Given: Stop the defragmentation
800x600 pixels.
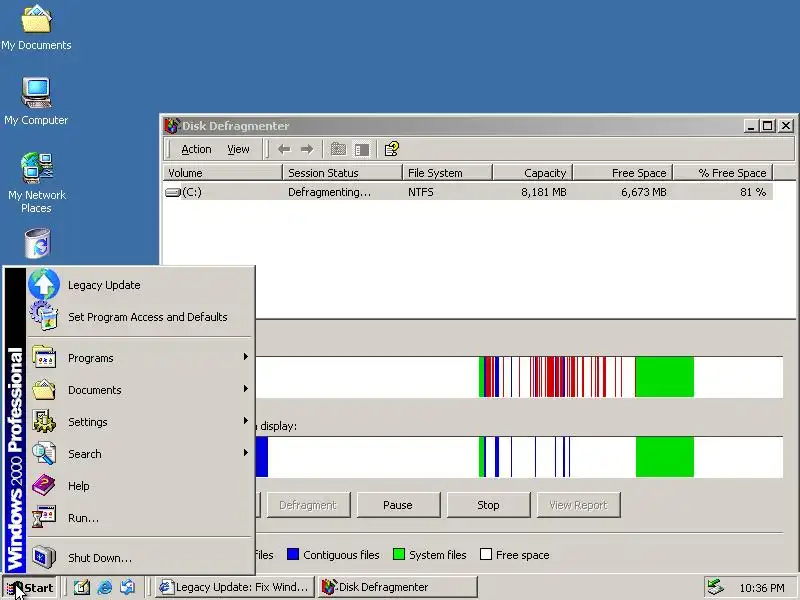Looking at the screenshot, I should pos(488,505).
